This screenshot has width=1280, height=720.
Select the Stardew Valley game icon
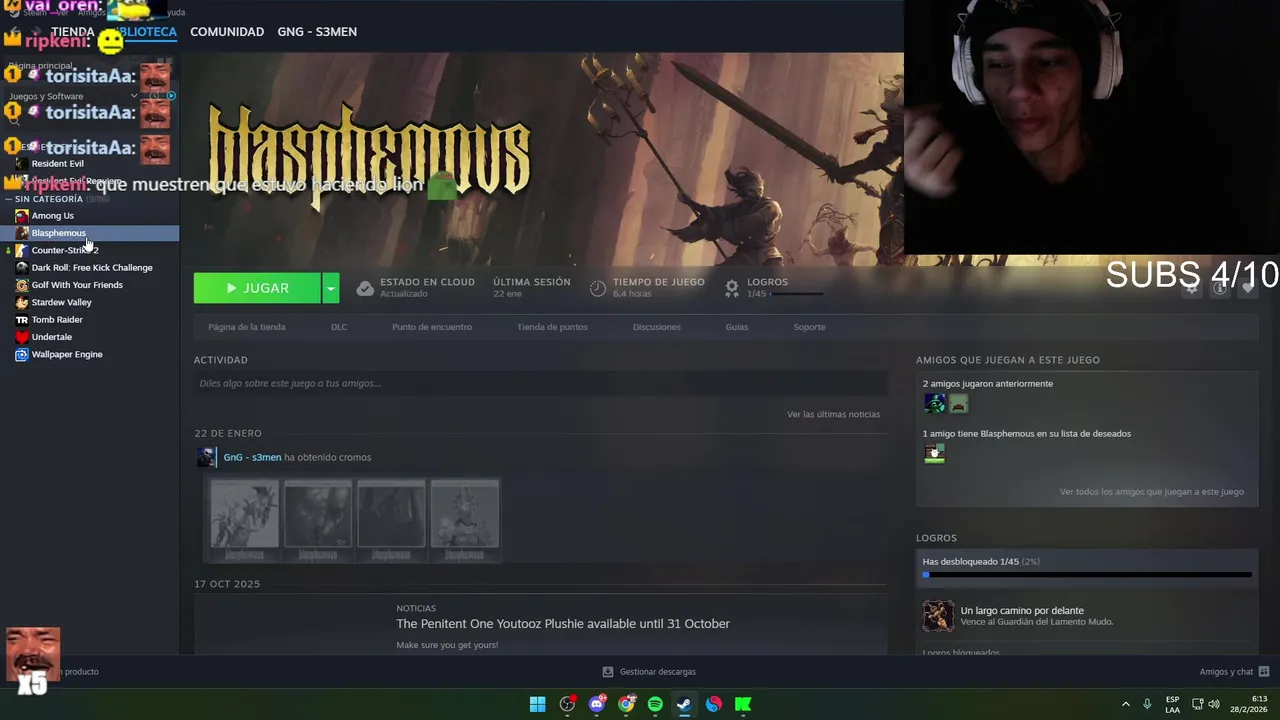pyautogui.click(x=21, y=302)
